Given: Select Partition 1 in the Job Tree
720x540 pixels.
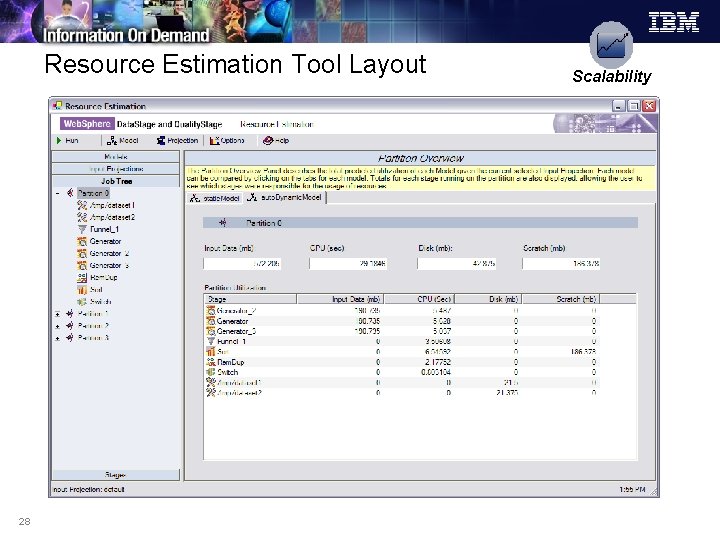Looking at the screenshot, I should coord(93,314).
